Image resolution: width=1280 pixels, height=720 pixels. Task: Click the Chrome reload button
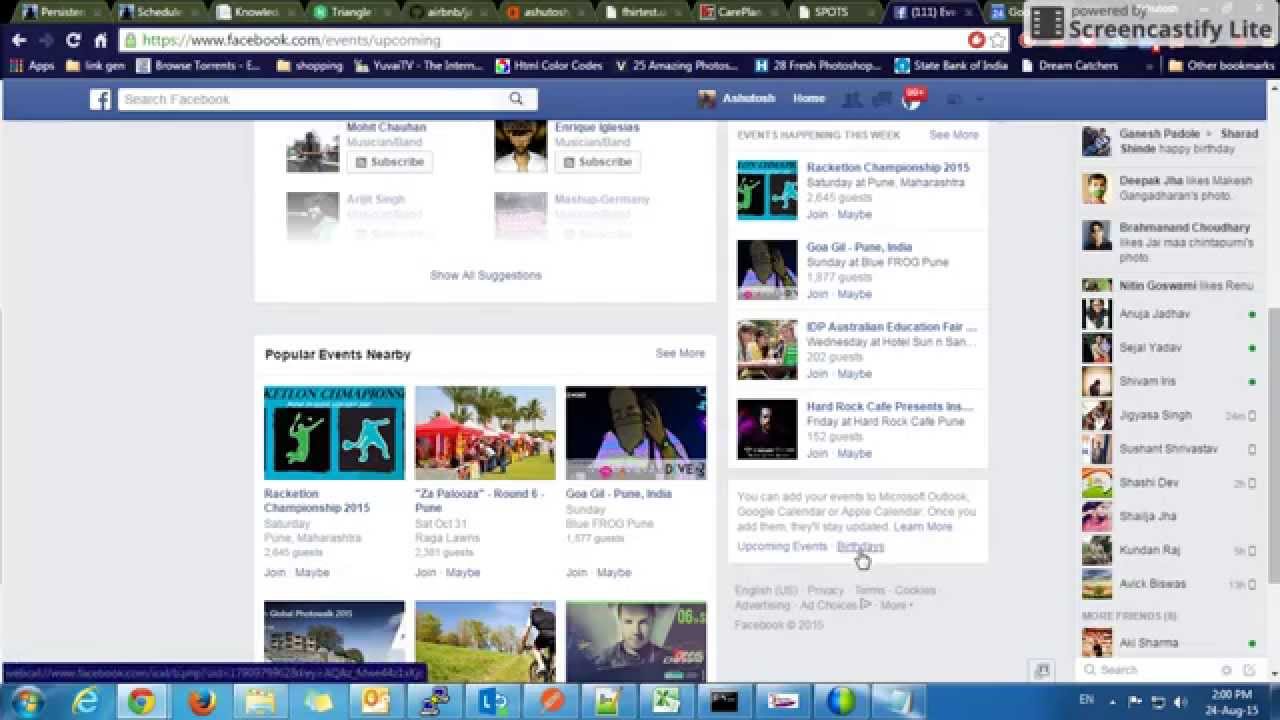(x=73, y=40)
